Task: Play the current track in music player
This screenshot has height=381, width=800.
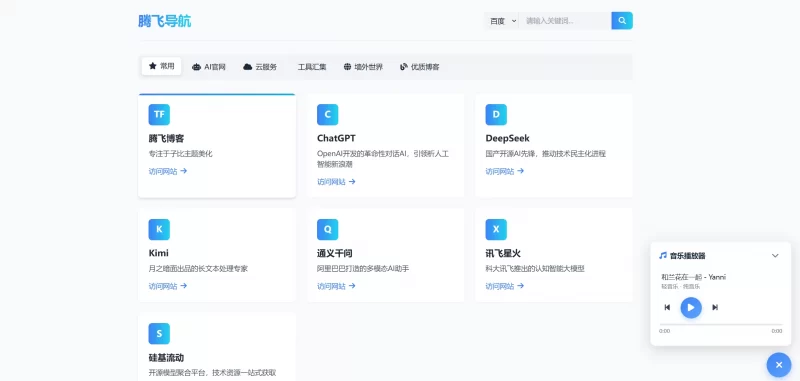Action: tap(691, 307)
